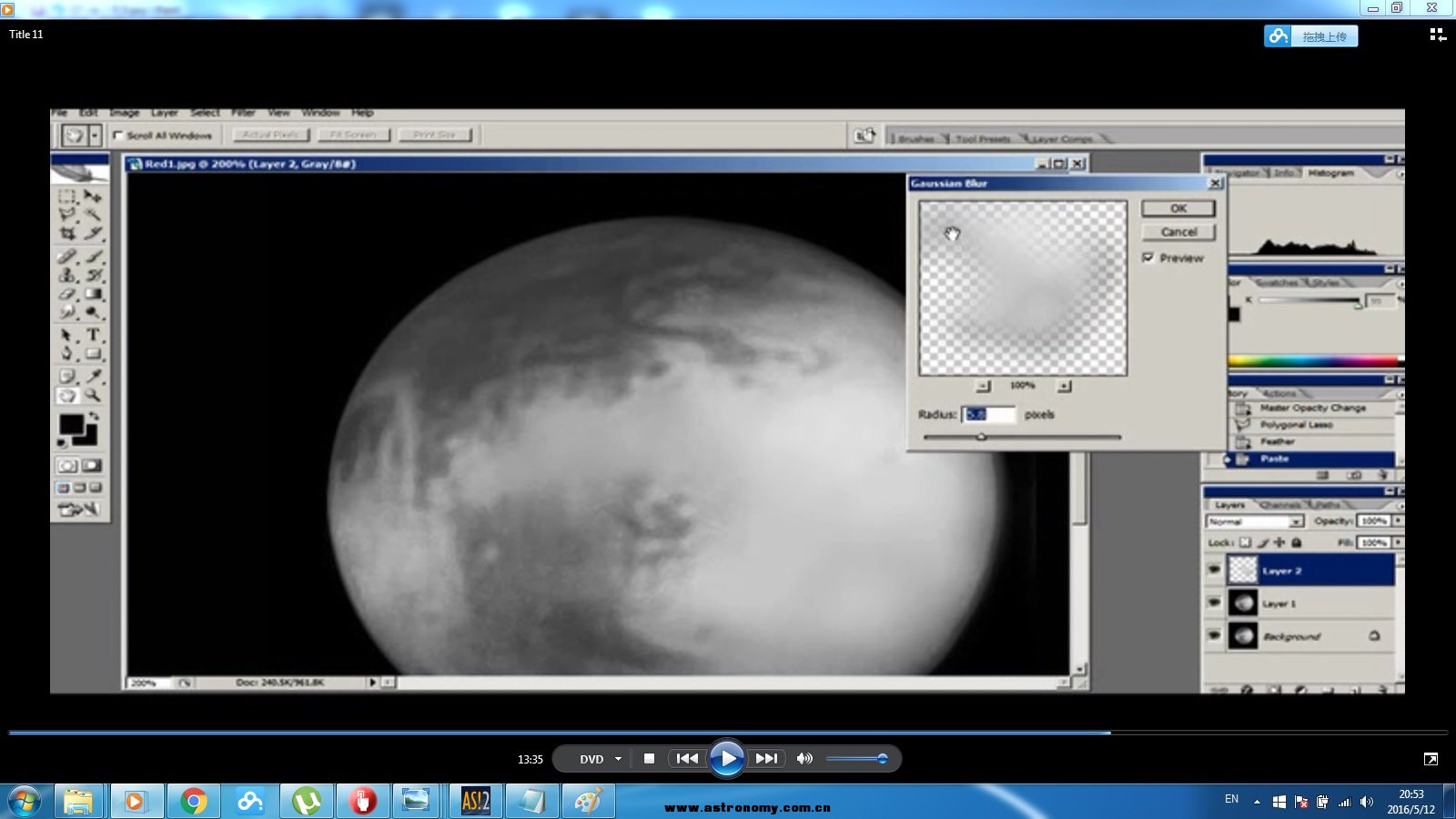Switch to library view icon
Image resolution: width=1456 pixels, height=819 pixels.
pyautogui.click(x=1437, y=35)
